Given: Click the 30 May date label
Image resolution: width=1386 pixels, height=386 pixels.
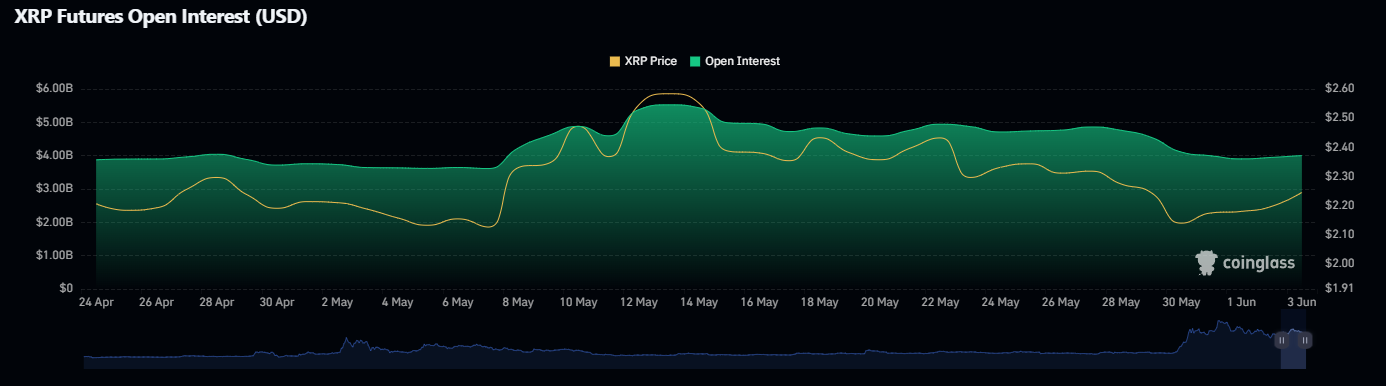Looking at the screenshot, I should (1180, 301).
